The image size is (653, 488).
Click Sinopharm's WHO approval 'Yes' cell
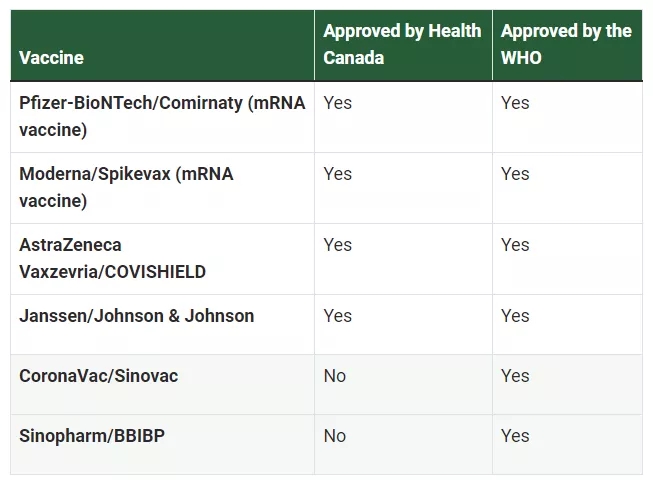click(x=515, y=435)
